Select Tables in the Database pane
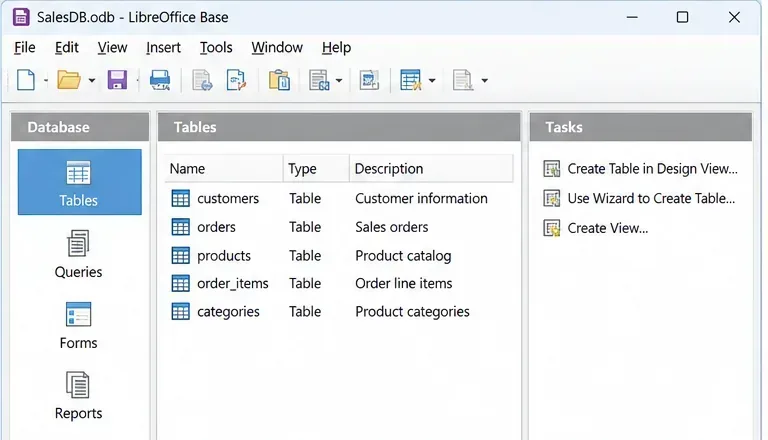This screenshot has height=440, width=768. tap(79, 182)
